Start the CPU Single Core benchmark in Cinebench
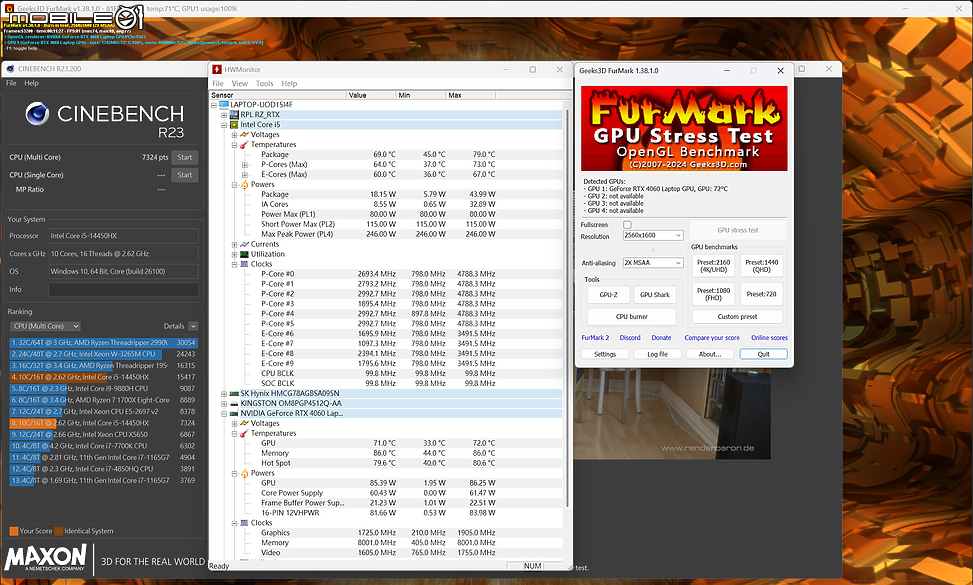 185,175
